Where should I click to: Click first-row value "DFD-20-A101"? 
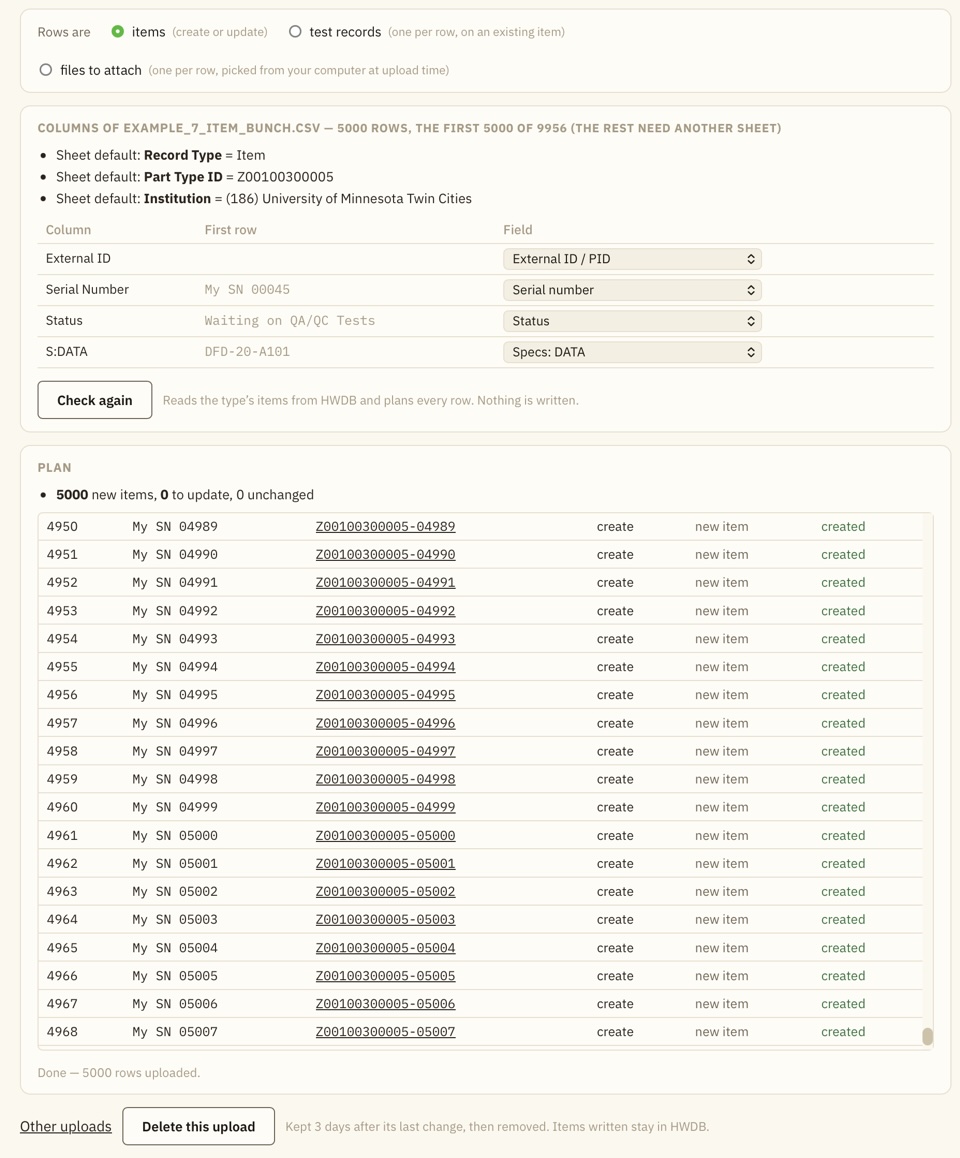coord(247,352)
